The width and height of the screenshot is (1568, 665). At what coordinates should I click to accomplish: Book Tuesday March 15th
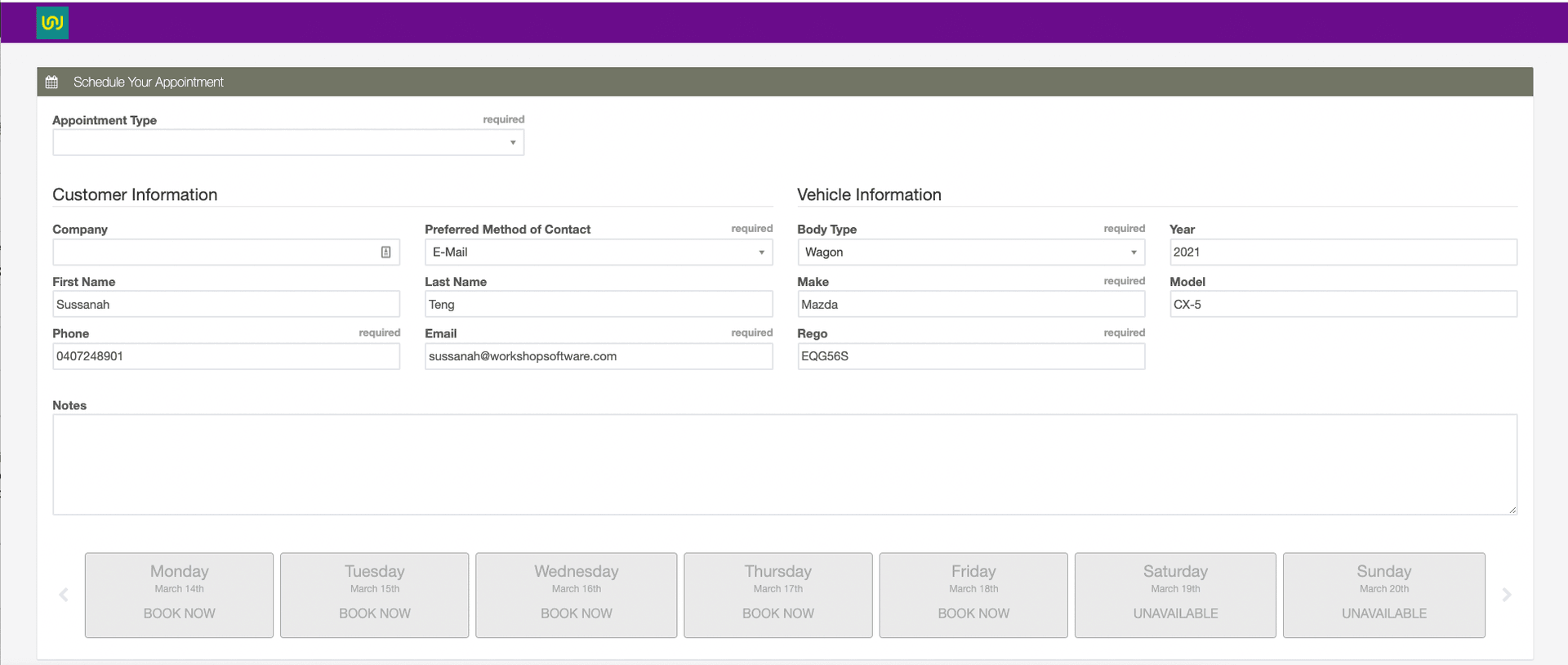[375, 596]
